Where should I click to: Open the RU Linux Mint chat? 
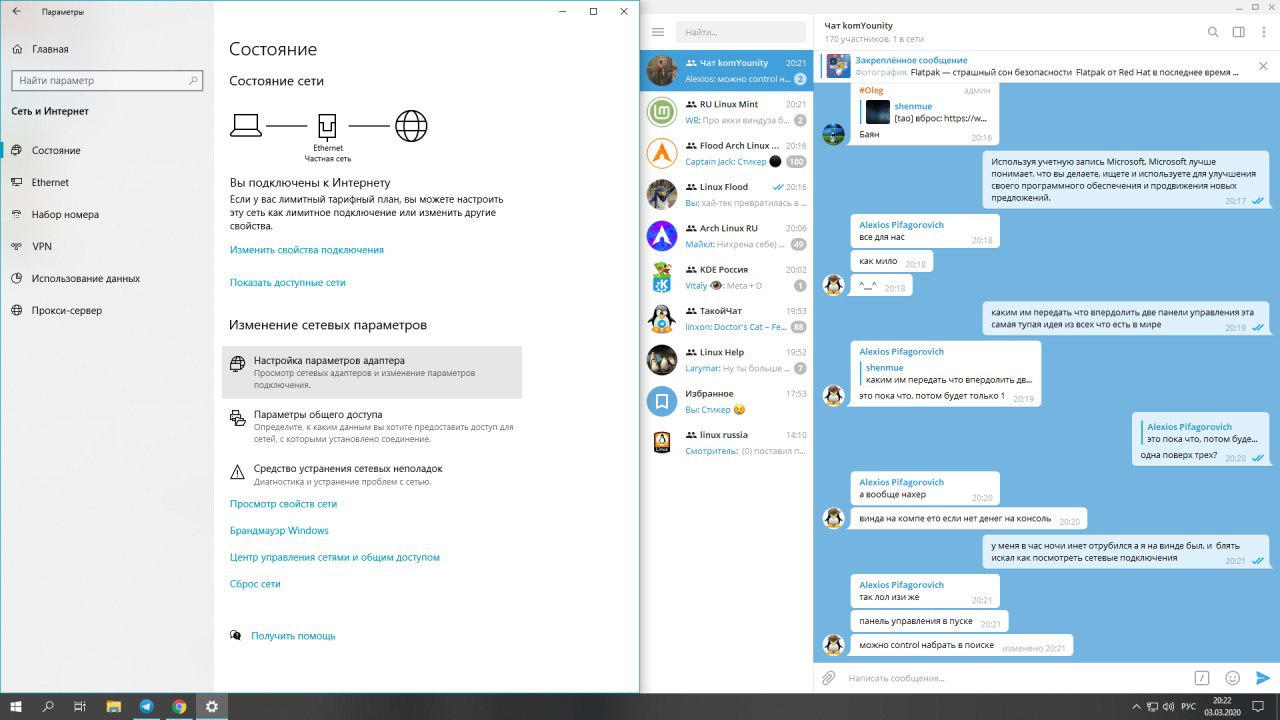pos(727,112)
